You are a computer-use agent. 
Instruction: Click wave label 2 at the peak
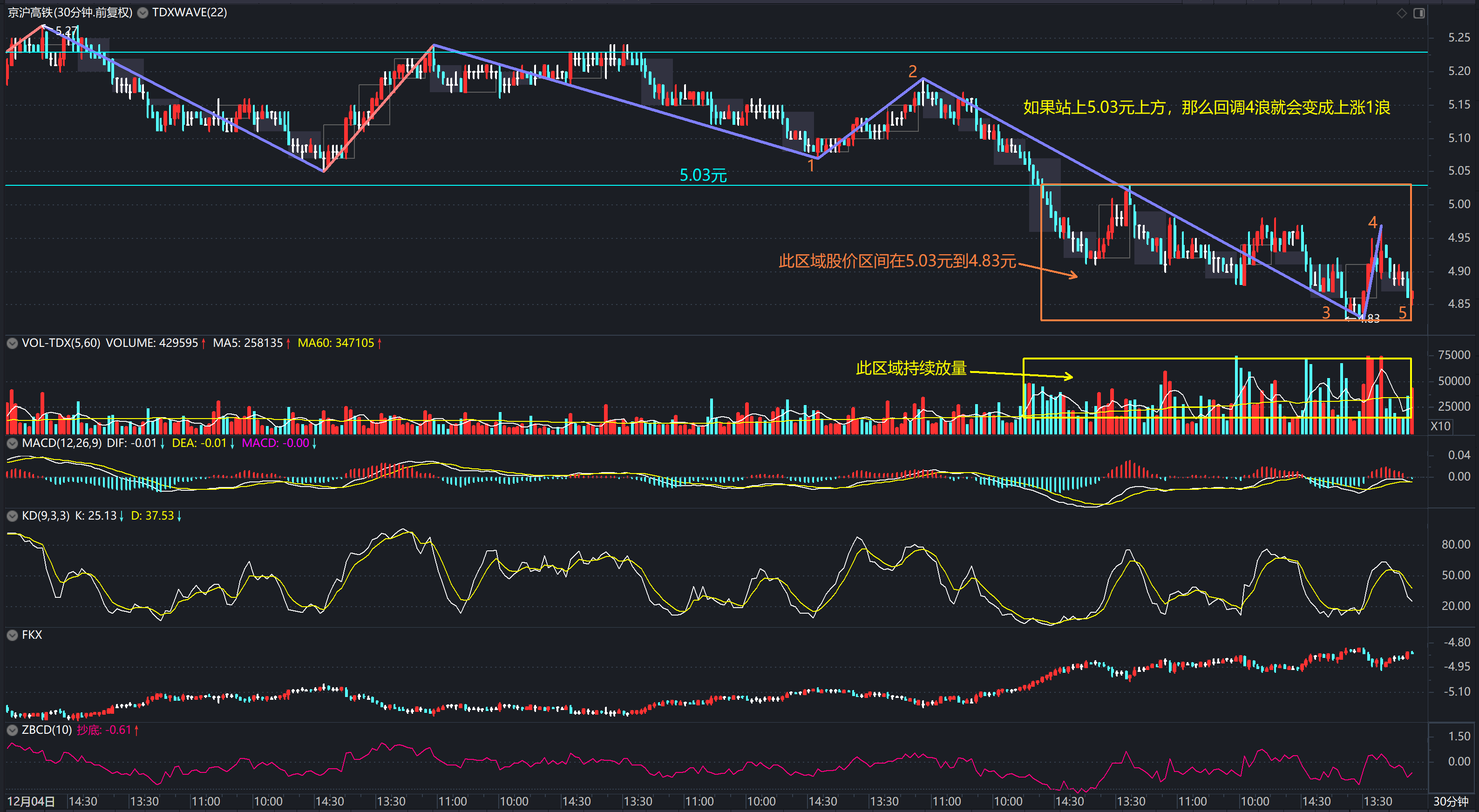(x=912, y=71)
